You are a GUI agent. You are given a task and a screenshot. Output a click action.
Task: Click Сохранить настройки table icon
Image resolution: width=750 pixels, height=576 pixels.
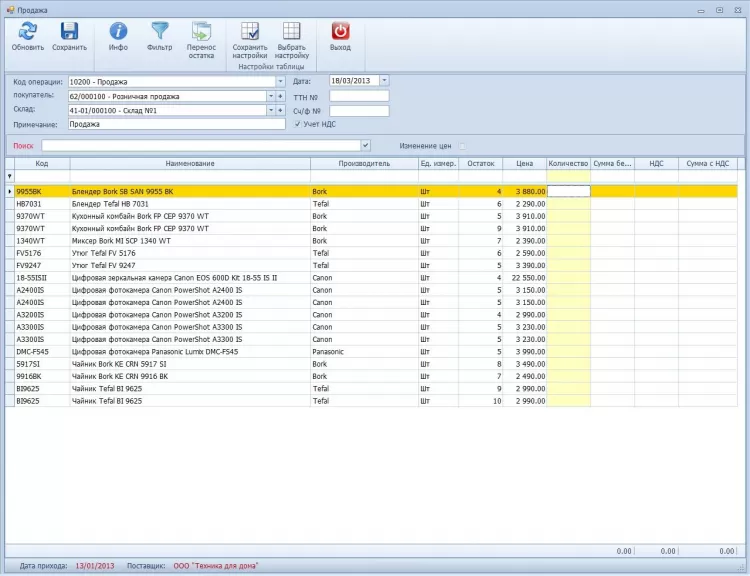[249, 31]
